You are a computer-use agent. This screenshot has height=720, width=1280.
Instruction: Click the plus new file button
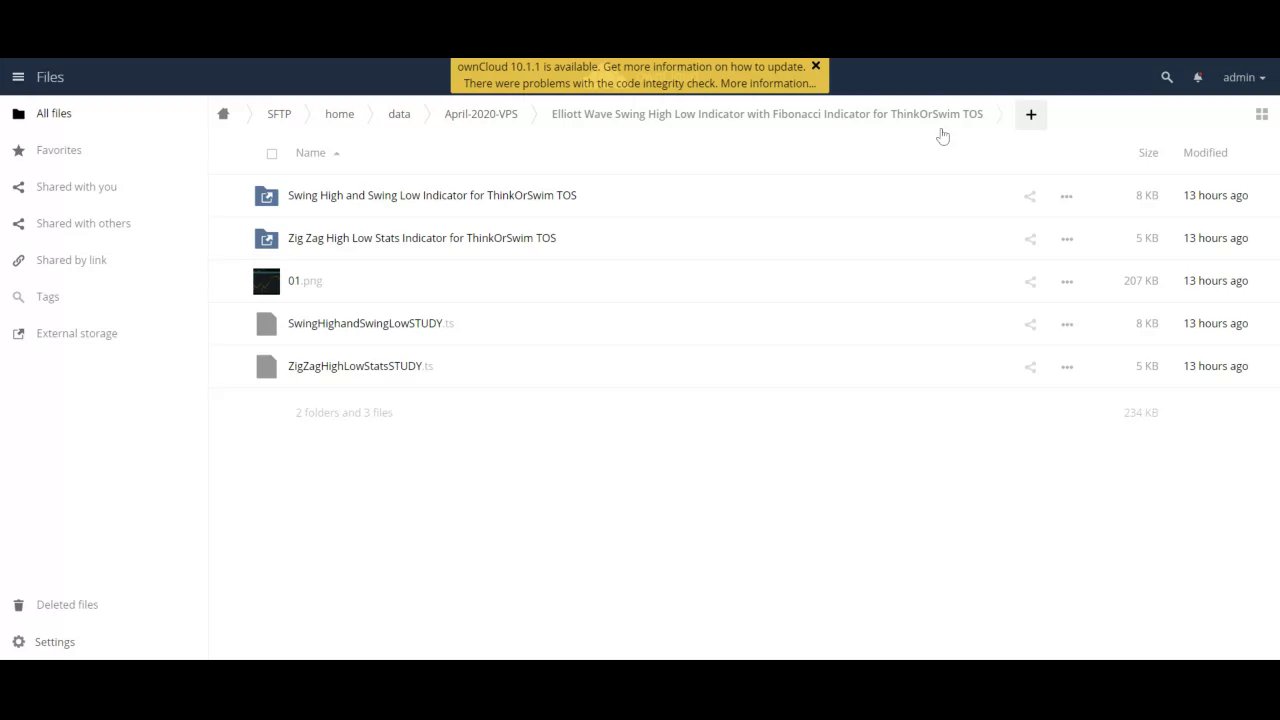[x=1031, y=114]
